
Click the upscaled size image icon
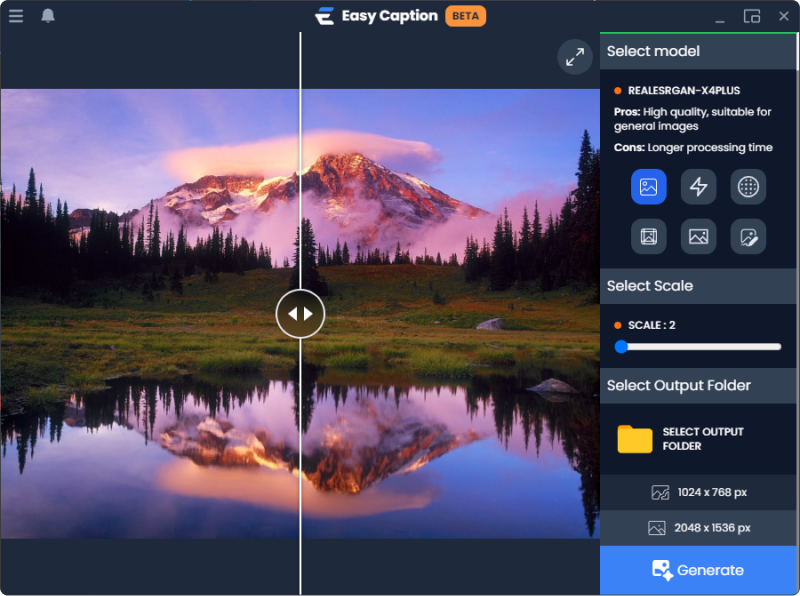point(657,528)
